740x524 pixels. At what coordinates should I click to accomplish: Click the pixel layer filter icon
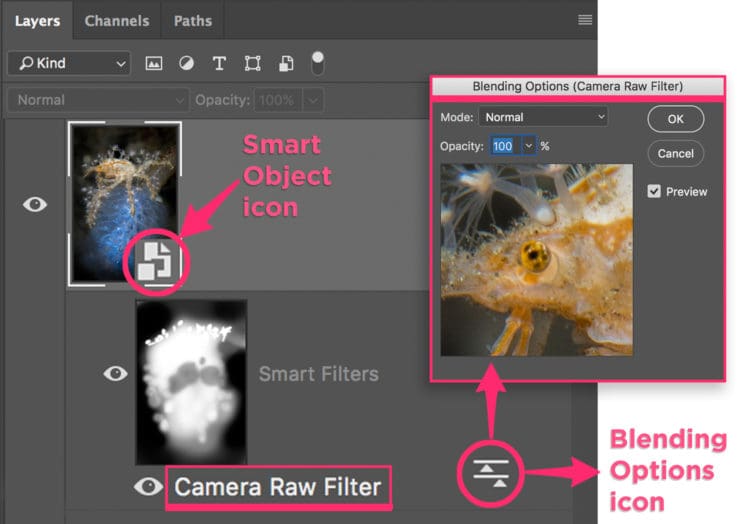(x=154, y=63)
